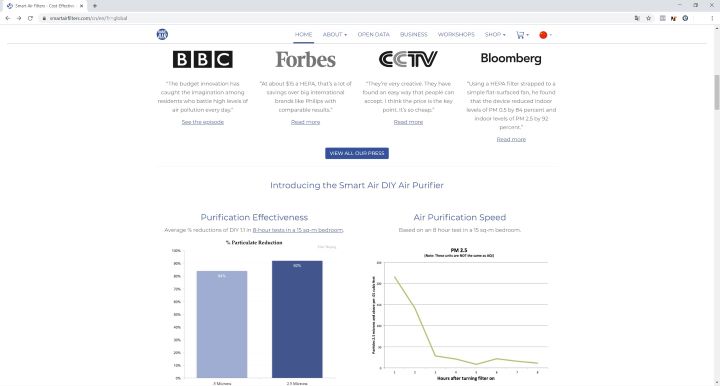
Task: Open the BUSINESS menu item
Action: click(413, 35)
